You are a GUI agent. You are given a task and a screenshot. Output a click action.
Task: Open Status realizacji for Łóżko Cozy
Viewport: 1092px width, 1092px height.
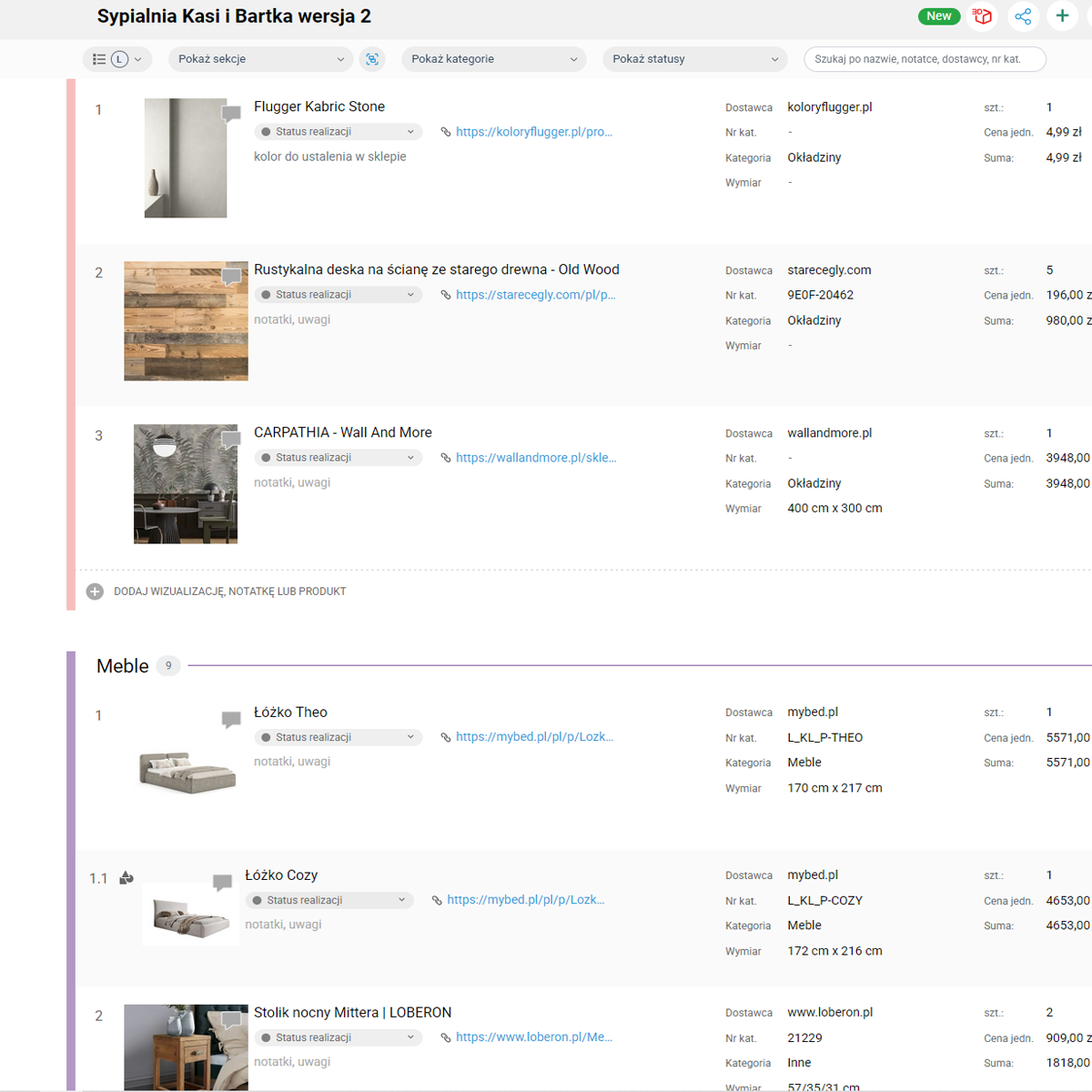[329, 900]
